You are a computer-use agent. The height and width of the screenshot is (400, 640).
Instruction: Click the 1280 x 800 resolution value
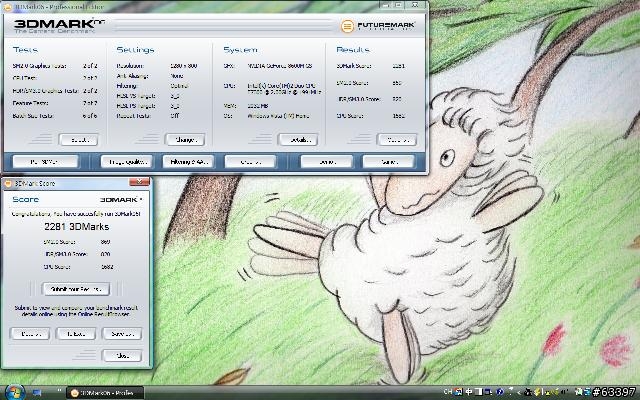pos(184,66)
